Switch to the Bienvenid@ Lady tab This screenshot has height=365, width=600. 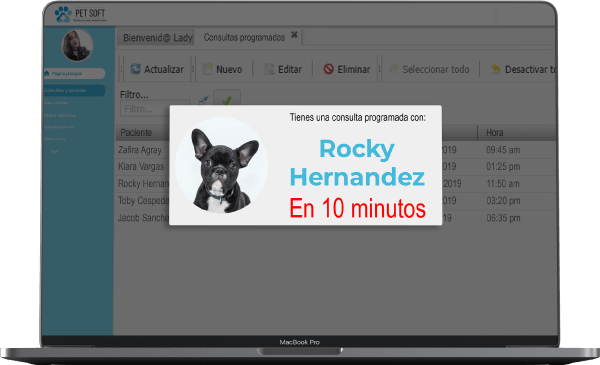(x=157, y=37)
